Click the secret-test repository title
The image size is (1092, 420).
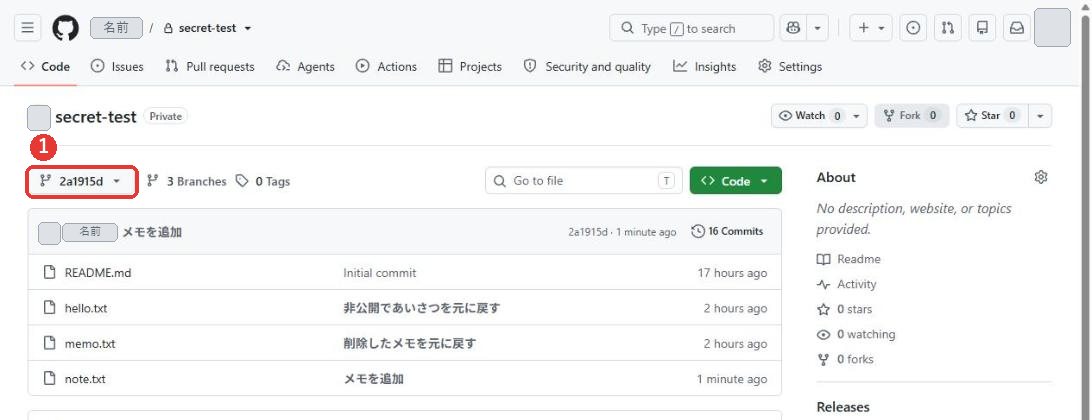[96, 117]
